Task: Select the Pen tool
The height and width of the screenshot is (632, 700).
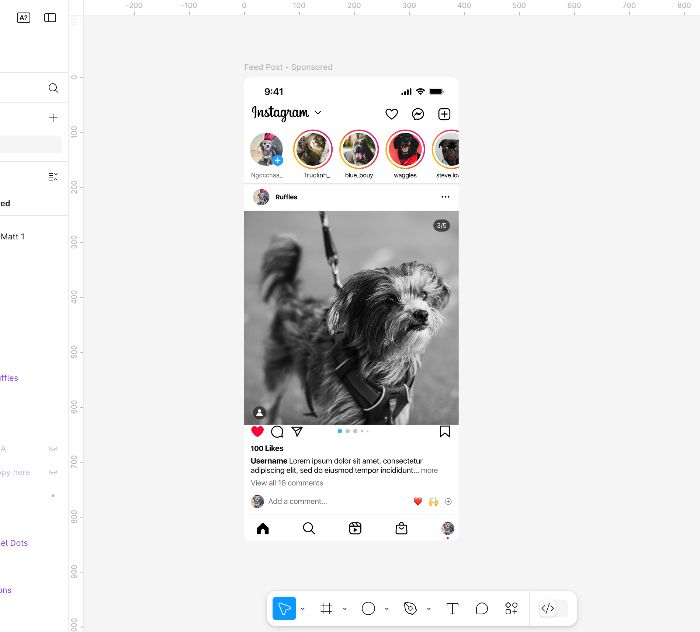Action: 410,608
